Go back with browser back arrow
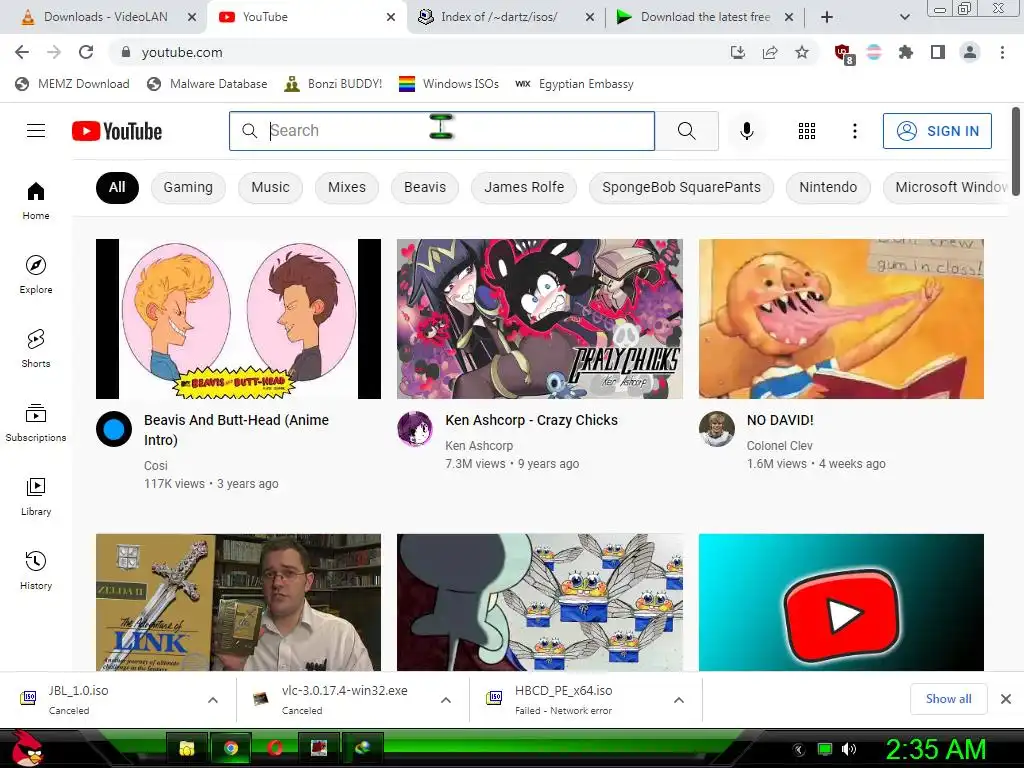Screen dimensions: 1024x768 click(22, 52)
